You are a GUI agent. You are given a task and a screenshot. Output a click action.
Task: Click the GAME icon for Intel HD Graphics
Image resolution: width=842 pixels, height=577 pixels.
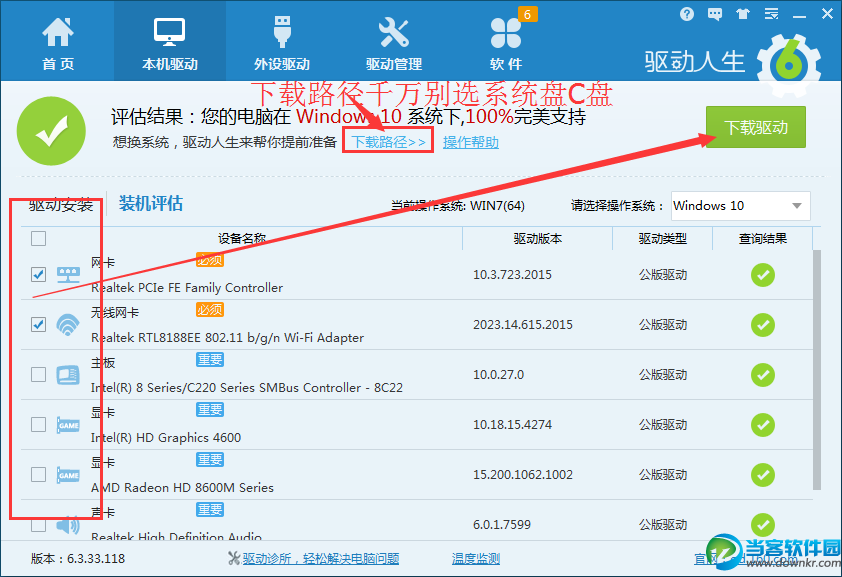(x=68, y=425)
